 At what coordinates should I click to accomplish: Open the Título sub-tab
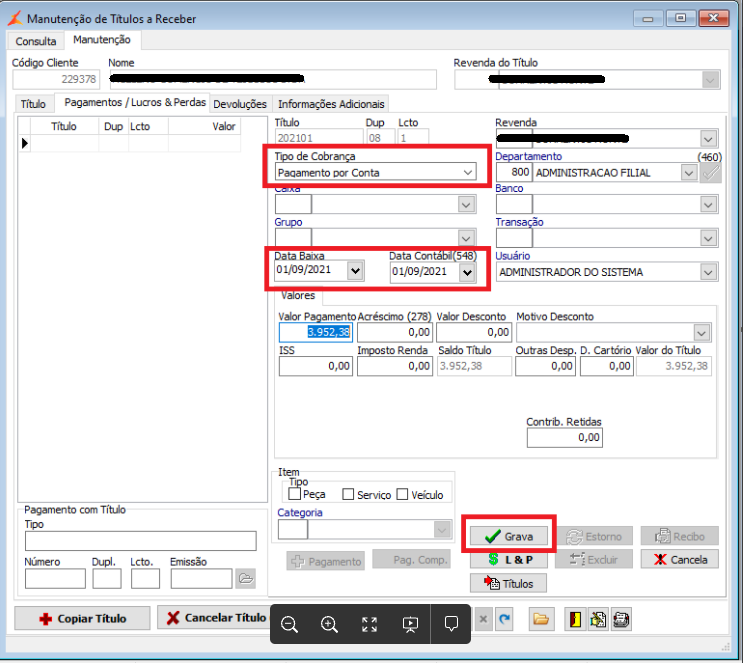pos(33,104)
